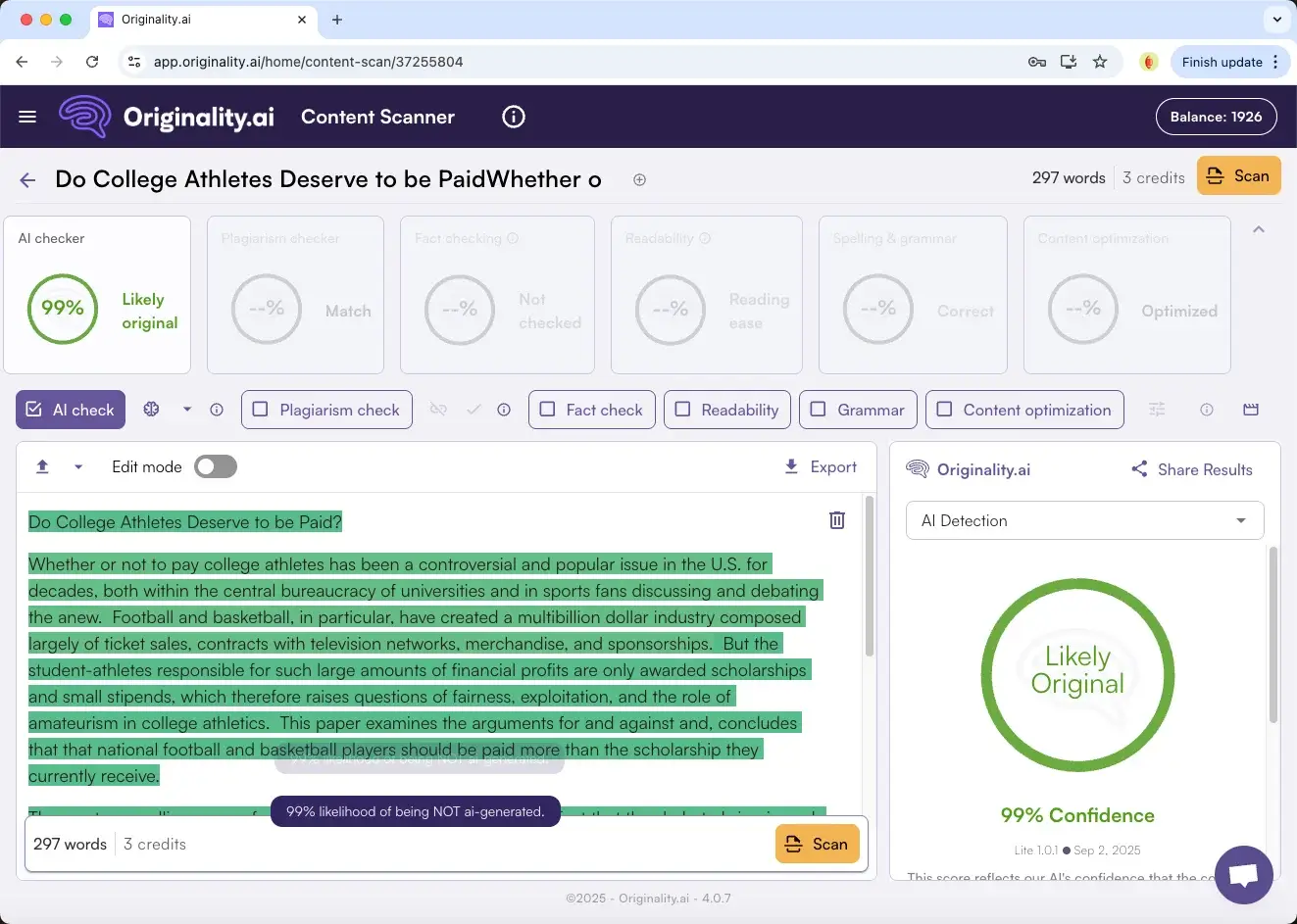Screen dimensions: 1297x924
Task: Open a new browser tab
Action: [x=337, y=20]
